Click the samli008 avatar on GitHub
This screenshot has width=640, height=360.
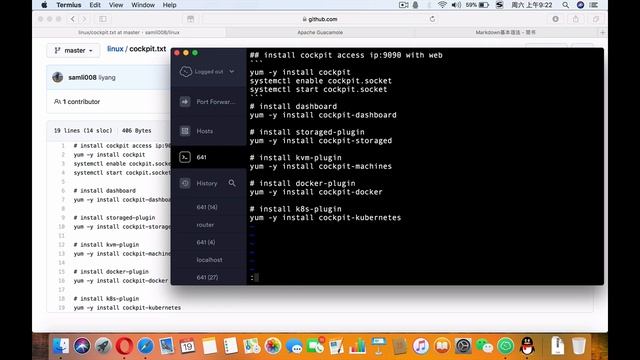58,77
